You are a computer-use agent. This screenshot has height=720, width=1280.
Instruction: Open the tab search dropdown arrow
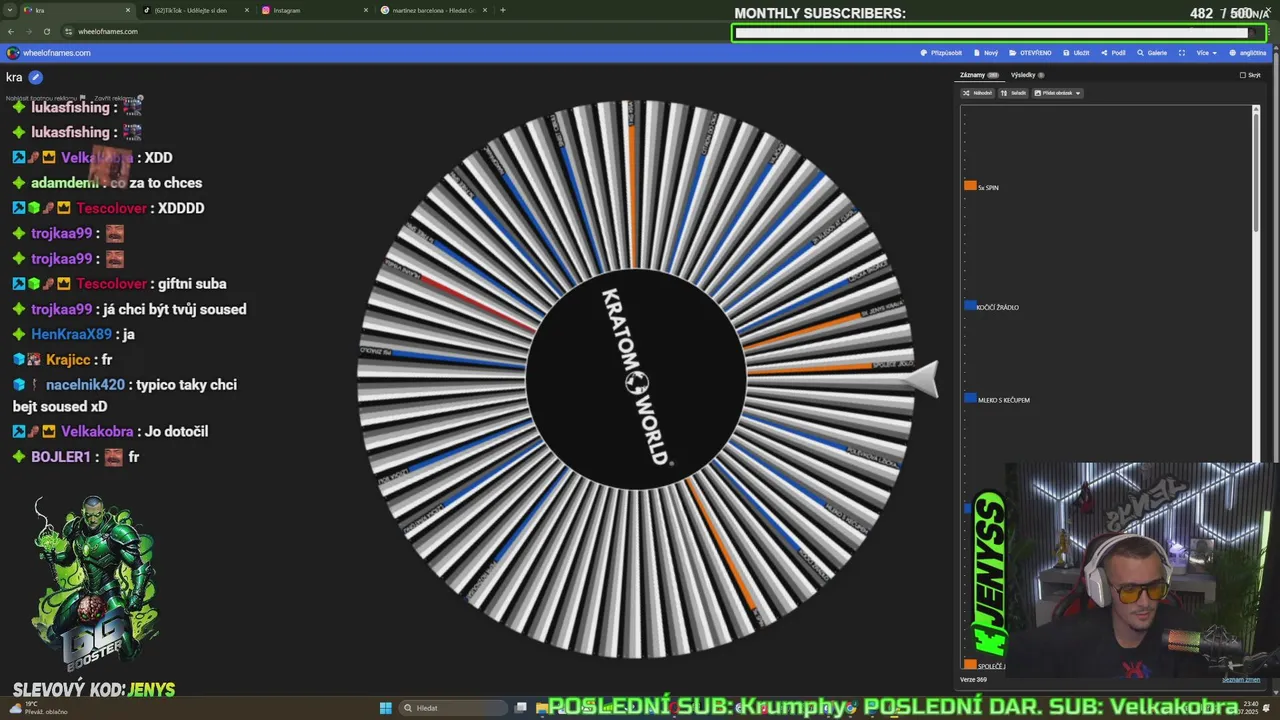(11, 10)
